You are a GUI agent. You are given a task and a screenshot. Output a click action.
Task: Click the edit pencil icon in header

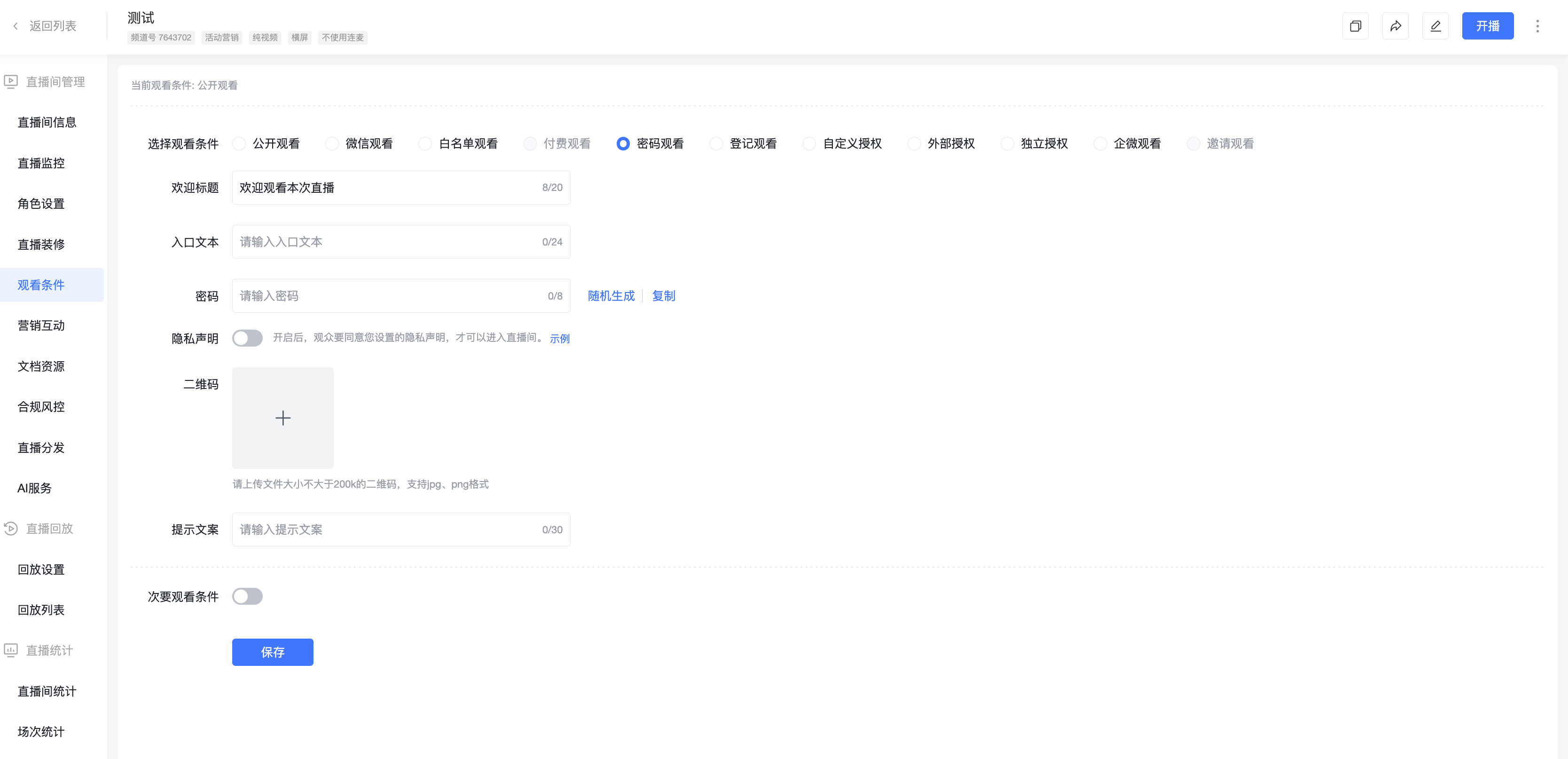[x=1435, y=26]
